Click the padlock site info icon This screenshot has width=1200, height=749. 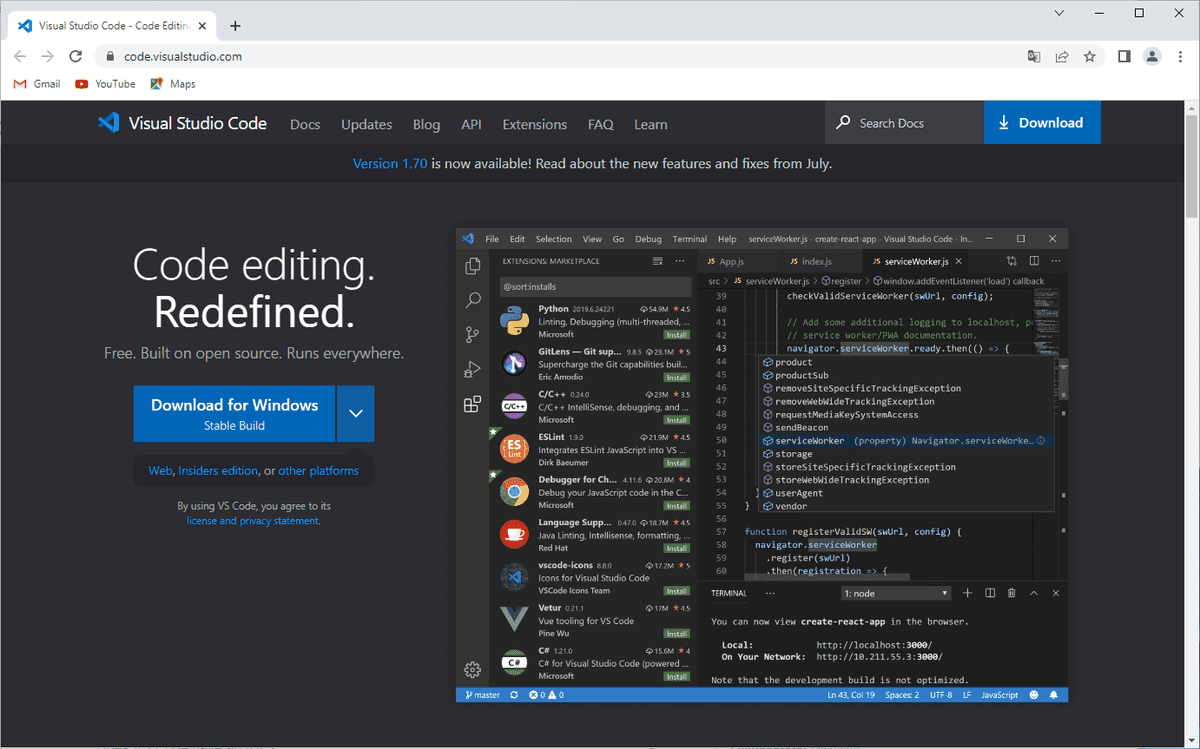pos(110,57)
